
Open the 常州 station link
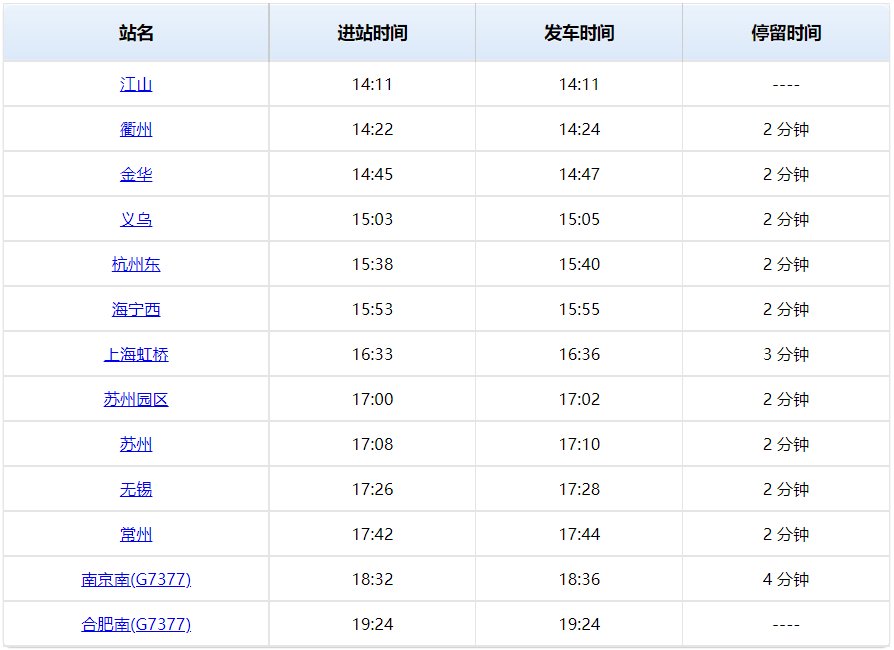[136, 535]
